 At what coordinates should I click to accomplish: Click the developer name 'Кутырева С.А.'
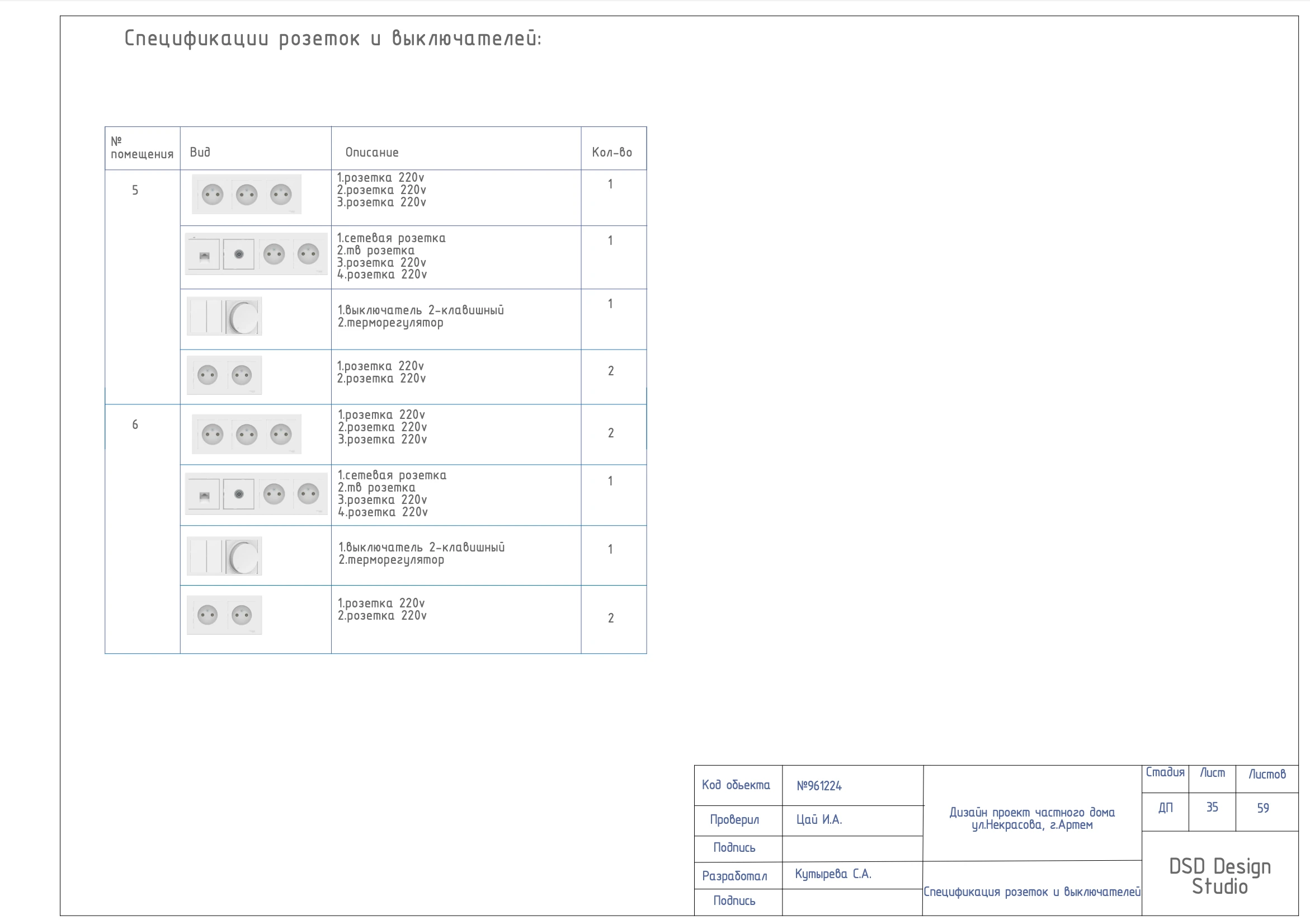pyautogui.click(x=833, y=874)
